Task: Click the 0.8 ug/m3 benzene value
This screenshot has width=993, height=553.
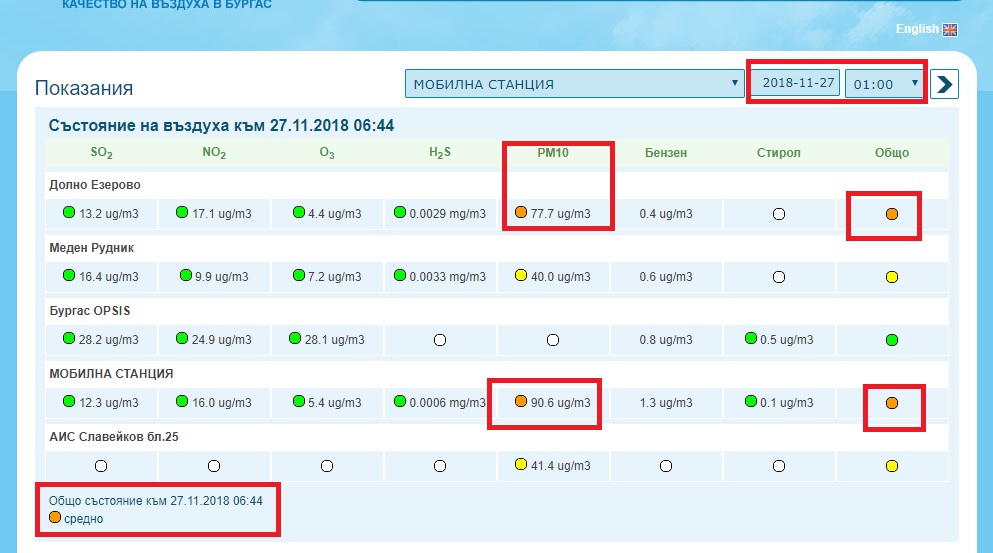Action: point(666,340)
